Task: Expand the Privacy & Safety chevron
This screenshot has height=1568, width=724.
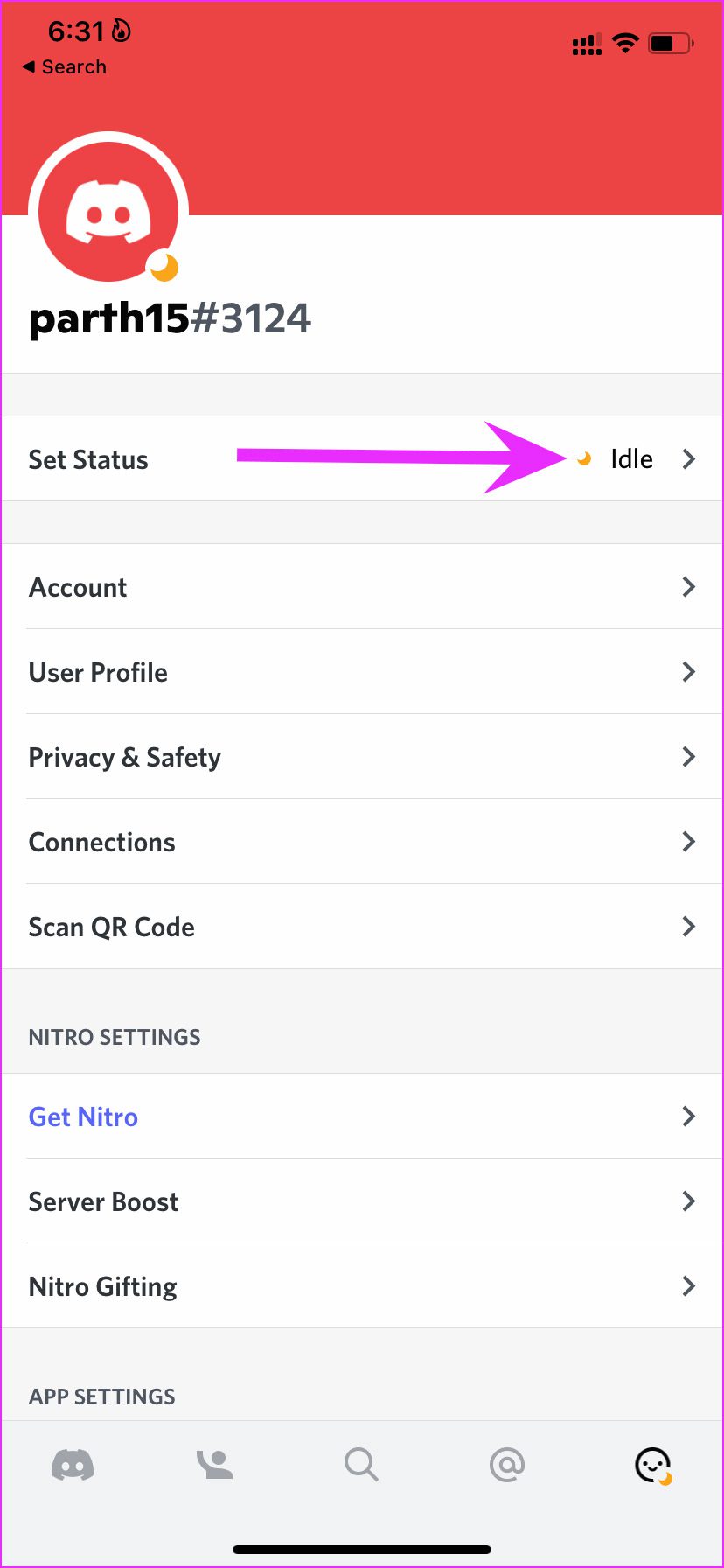Action: click(x=689, y=757)
